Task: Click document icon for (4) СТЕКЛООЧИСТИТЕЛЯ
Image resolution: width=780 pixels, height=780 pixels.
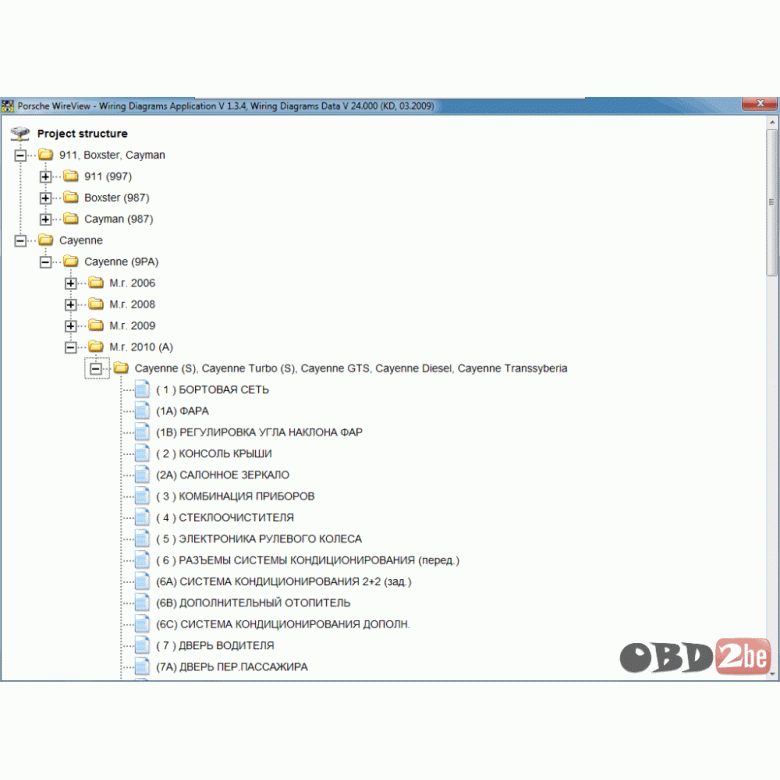Action: tap(142, 517)
